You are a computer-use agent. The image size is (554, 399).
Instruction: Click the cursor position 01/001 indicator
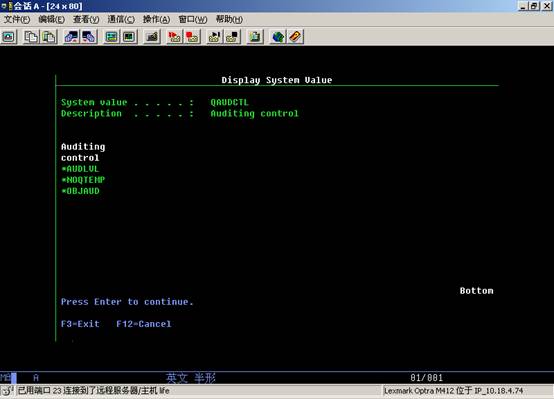tap(426, 378)
